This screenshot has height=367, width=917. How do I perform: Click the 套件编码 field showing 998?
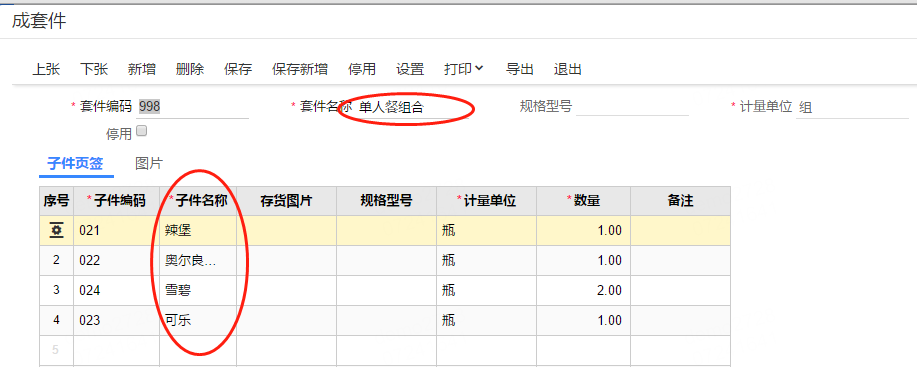tap(193, 107)
